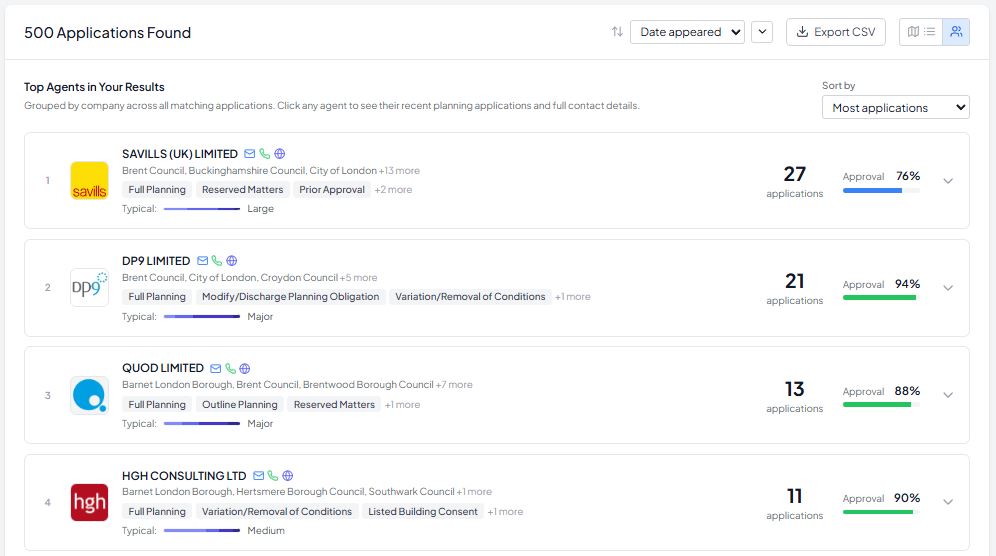This screenshot has width=996, height=556.
Task: Click Savills 76% approval progress bar
Action: coord(881,191)
